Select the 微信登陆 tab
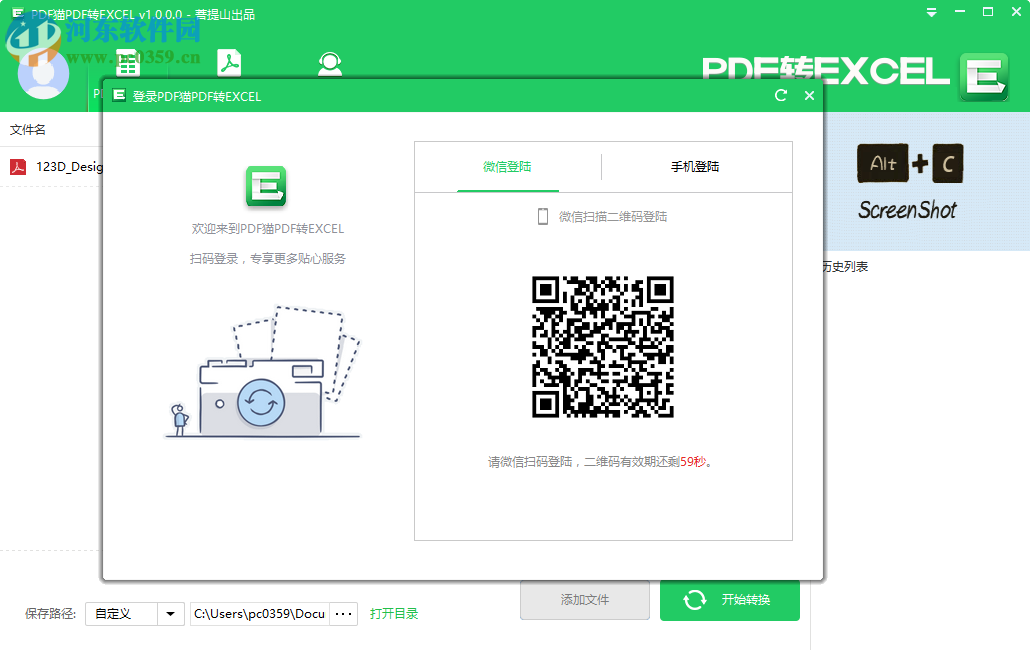 pyautogui.click(x=508, y=167)
